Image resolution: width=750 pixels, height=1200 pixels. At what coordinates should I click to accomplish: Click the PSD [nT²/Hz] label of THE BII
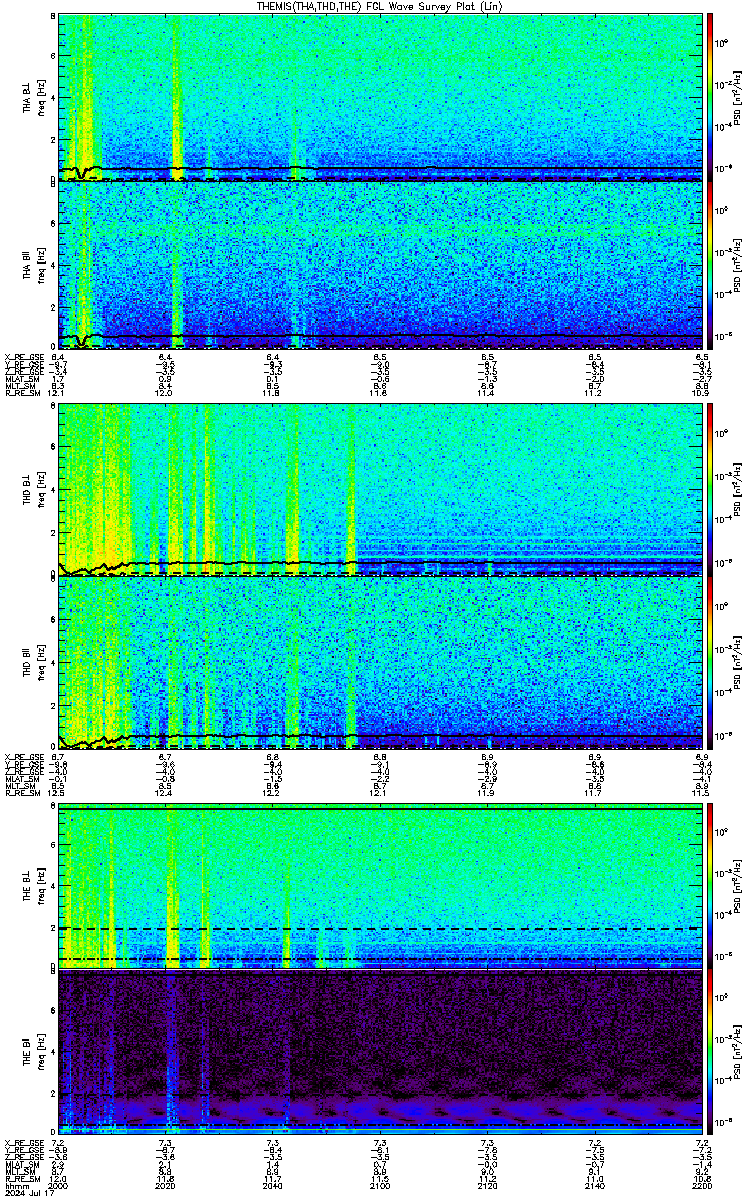(x=736, y=1053)
